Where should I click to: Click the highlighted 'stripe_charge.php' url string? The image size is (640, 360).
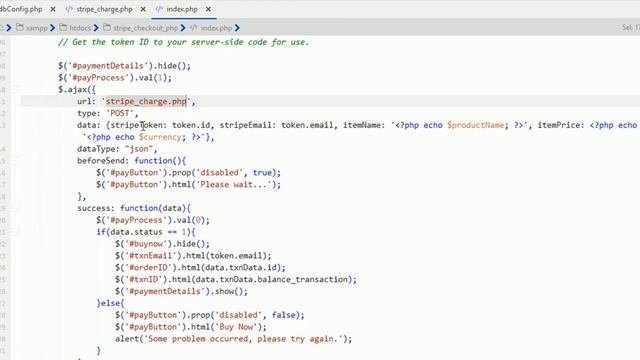146,101
